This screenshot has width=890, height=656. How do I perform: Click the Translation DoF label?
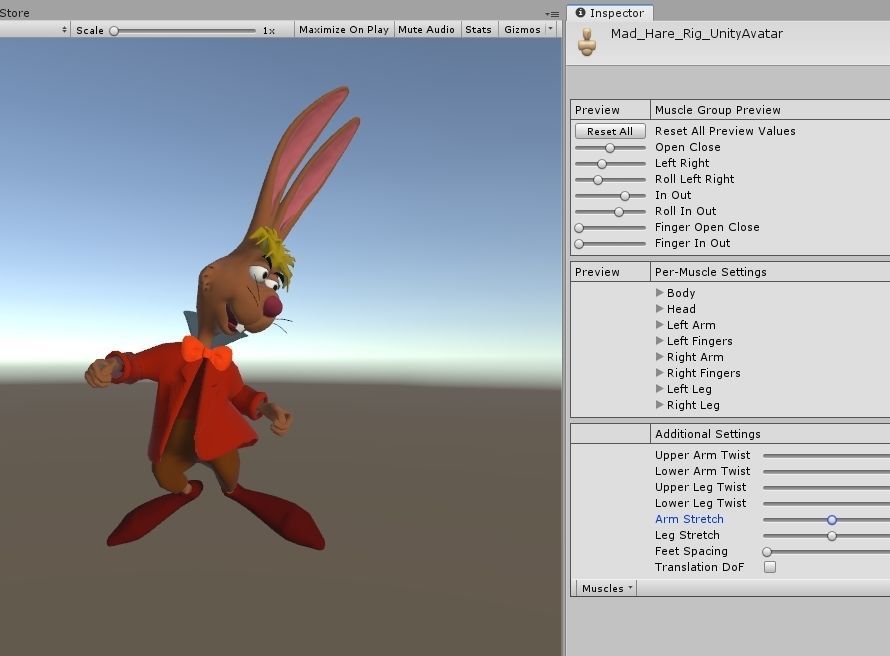[x=699, y=567]
